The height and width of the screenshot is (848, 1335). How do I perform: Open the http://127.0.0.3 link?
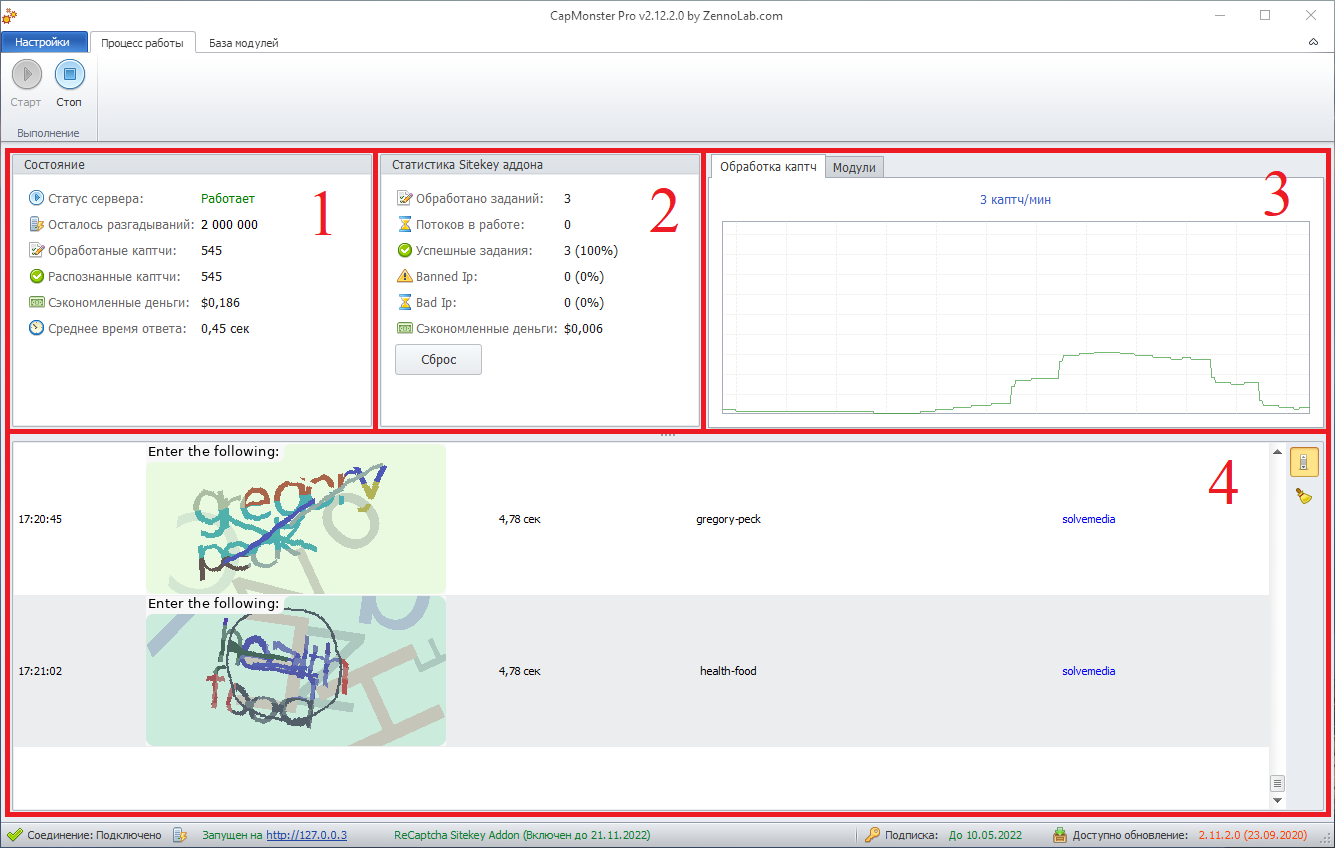pyautogui.click(x=306, y=835)
